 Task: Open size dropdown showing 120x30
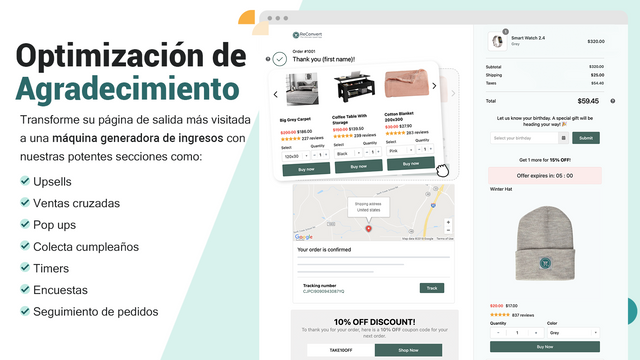pos(296,156)
